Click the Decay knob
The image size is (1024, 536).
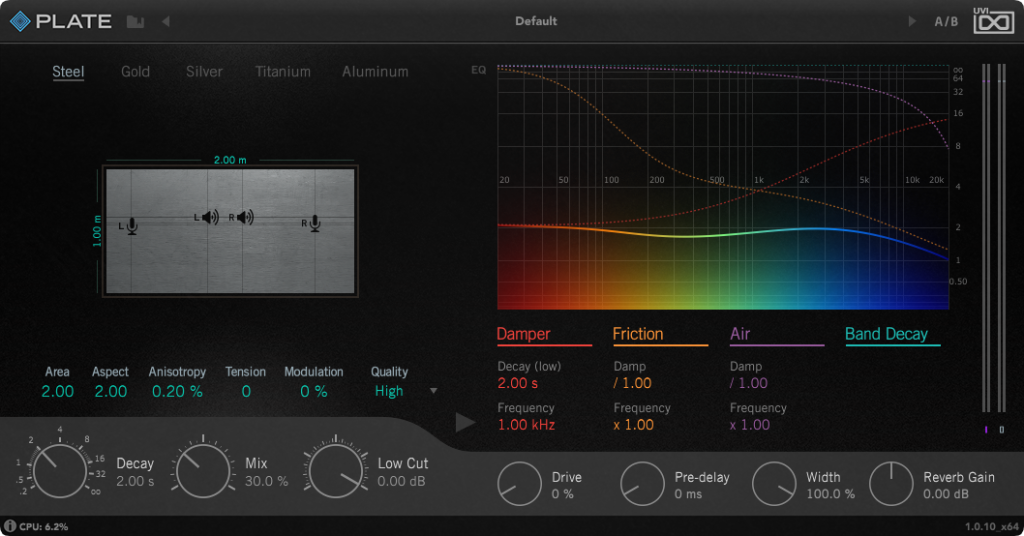point(59,470)
